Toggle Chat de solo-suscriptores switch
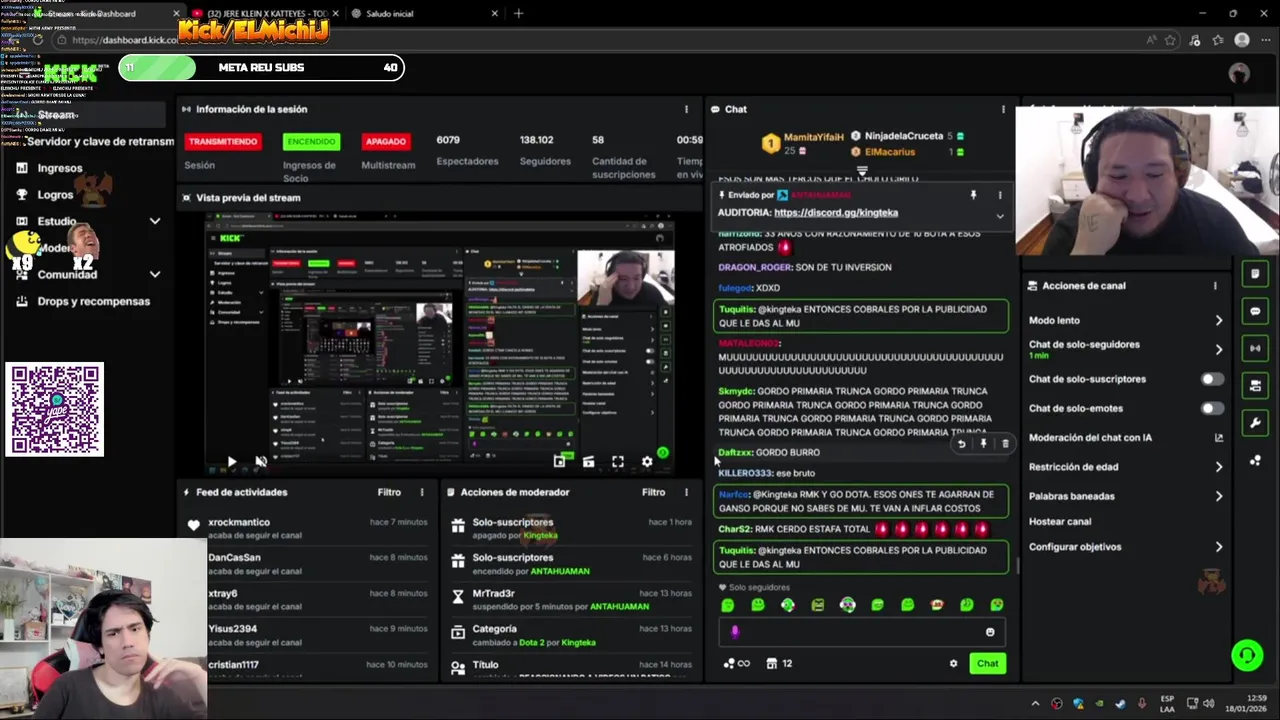Image resolution: width=1280 pixels, height=720 pixels. pos(1212,379)
